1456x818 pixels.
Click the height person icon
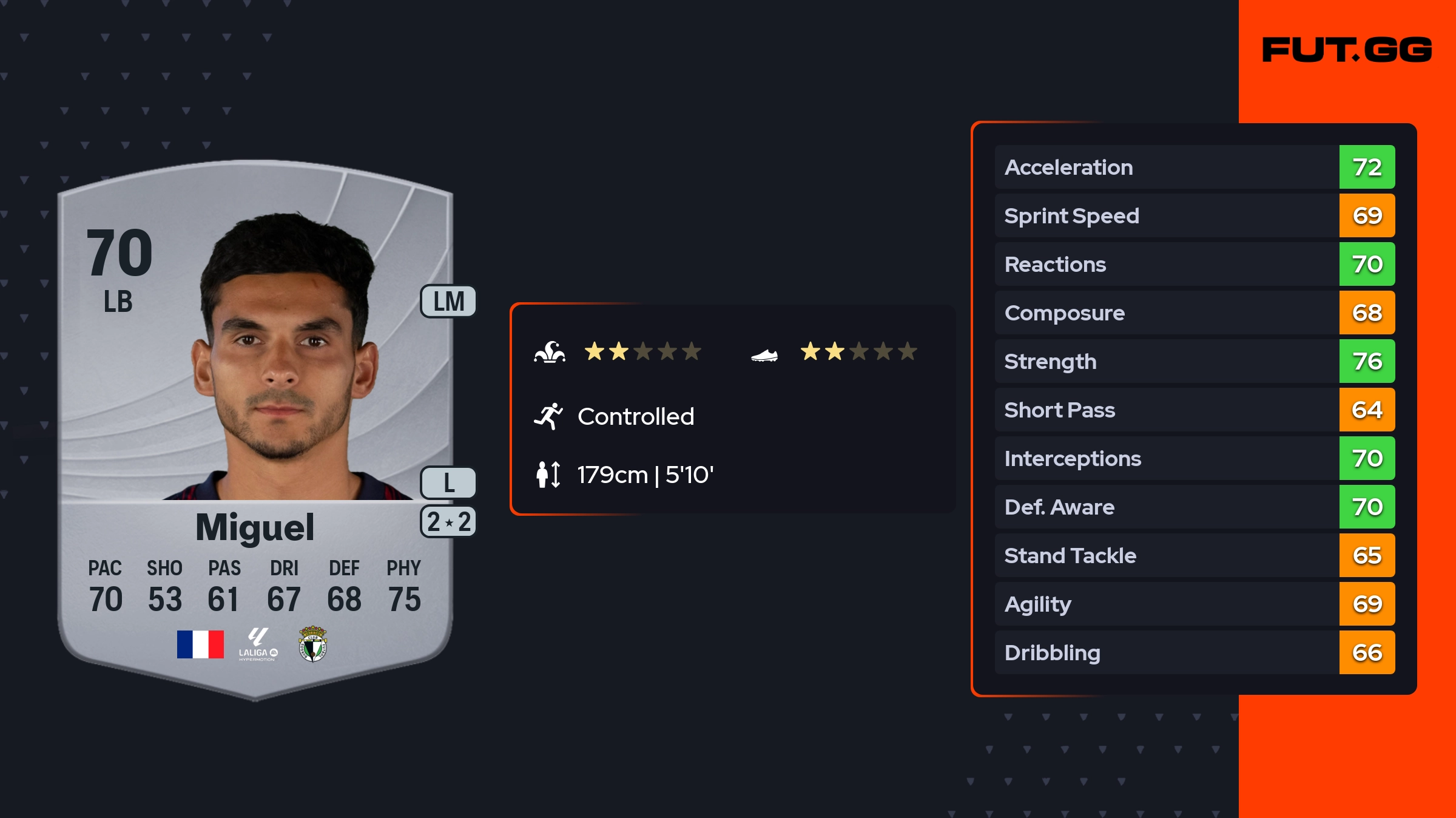click(x=548, y=475)
